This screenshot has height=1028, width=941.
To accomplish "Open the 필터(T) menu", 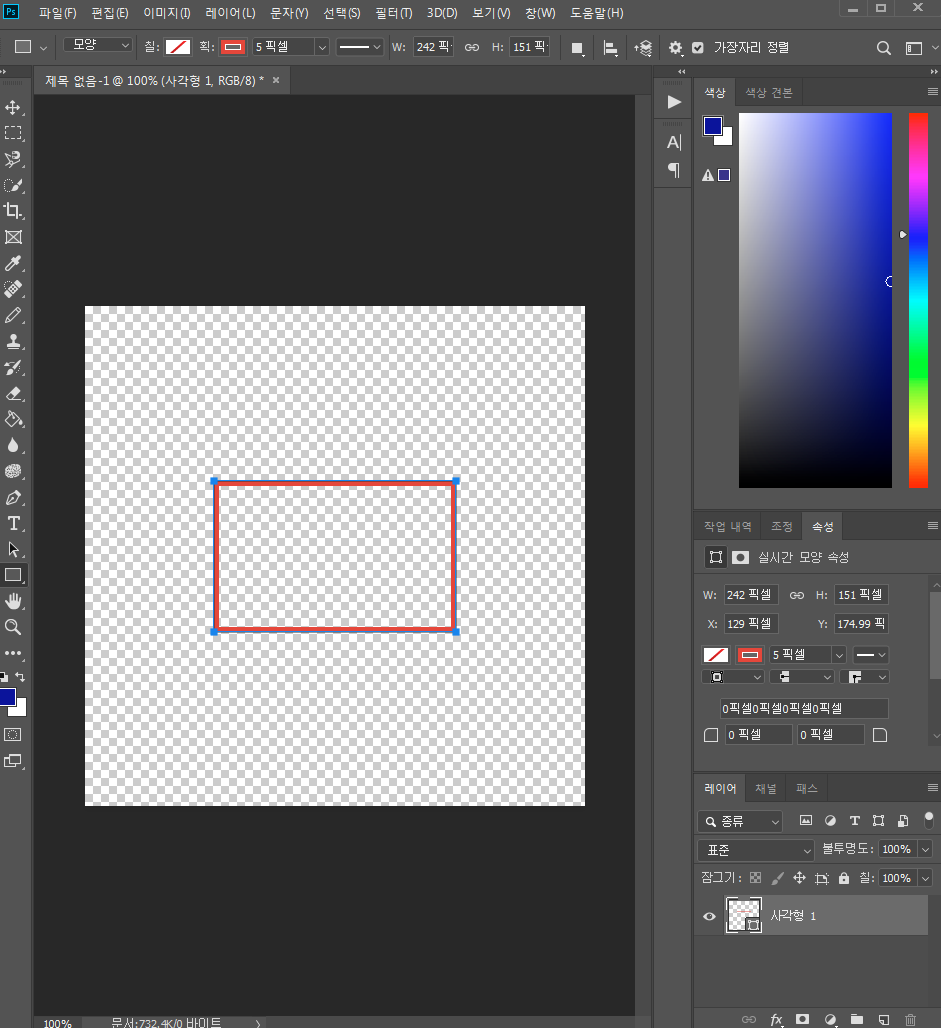I will coord(393,13).
